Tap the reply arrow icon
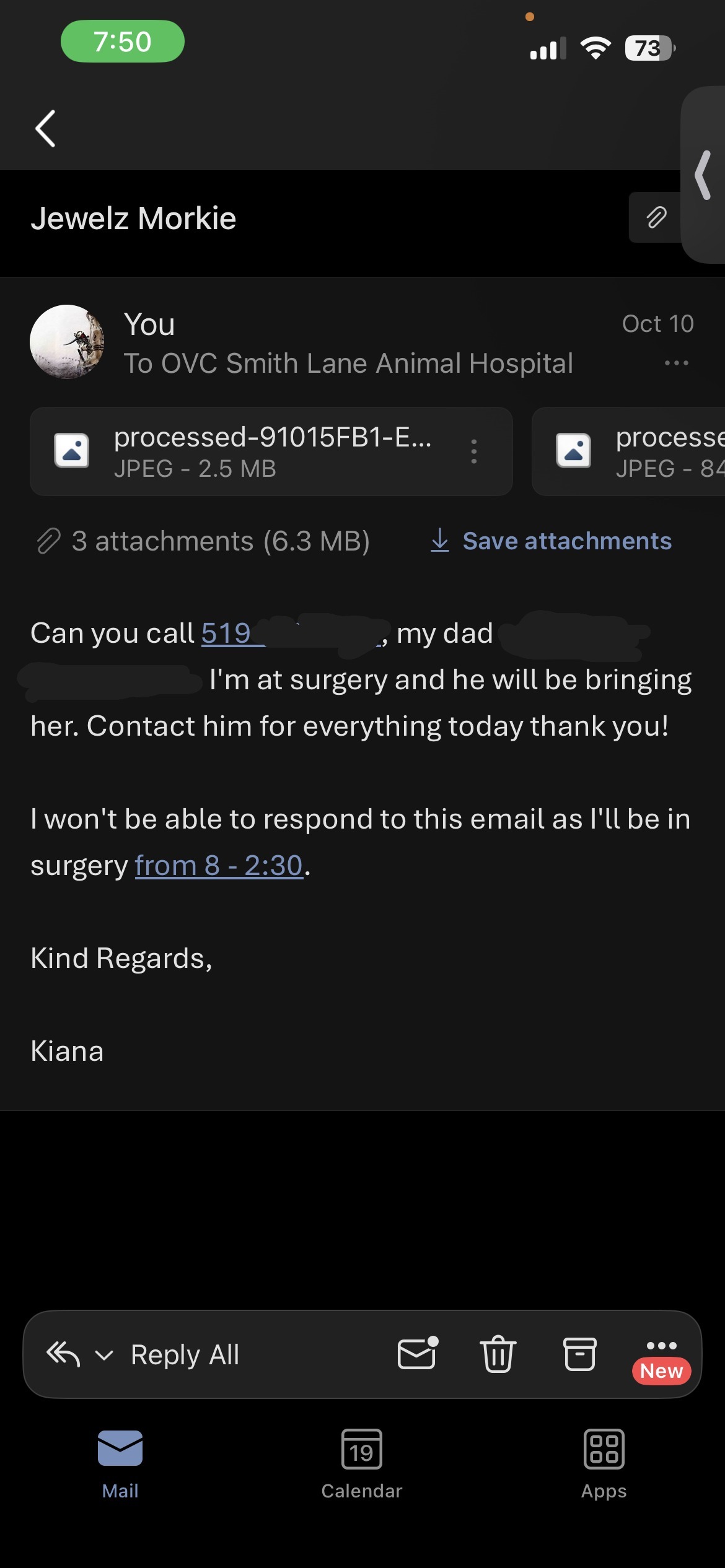This screenshot has height=1568, width=725. coord(63,1354)
